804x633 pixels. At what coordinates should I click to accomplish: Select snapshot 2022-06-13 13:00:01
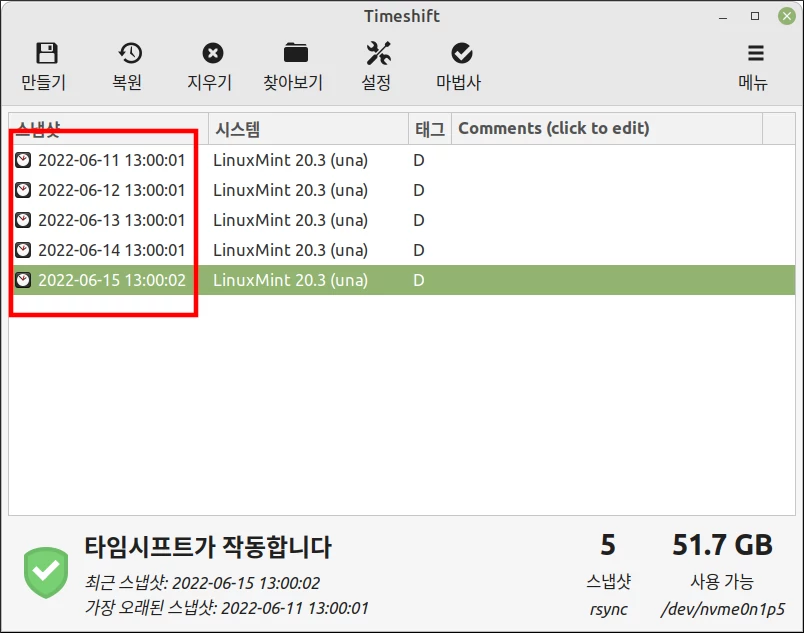point(112,220)
